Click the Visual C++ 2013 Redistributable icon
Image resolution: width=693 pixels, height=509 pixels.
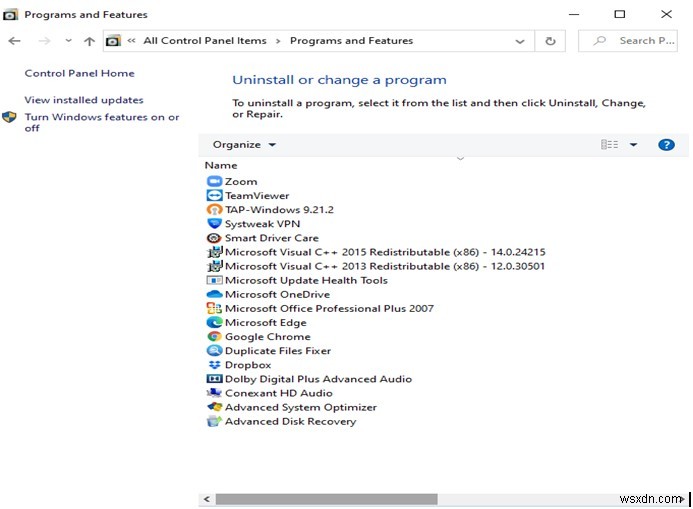215,266
